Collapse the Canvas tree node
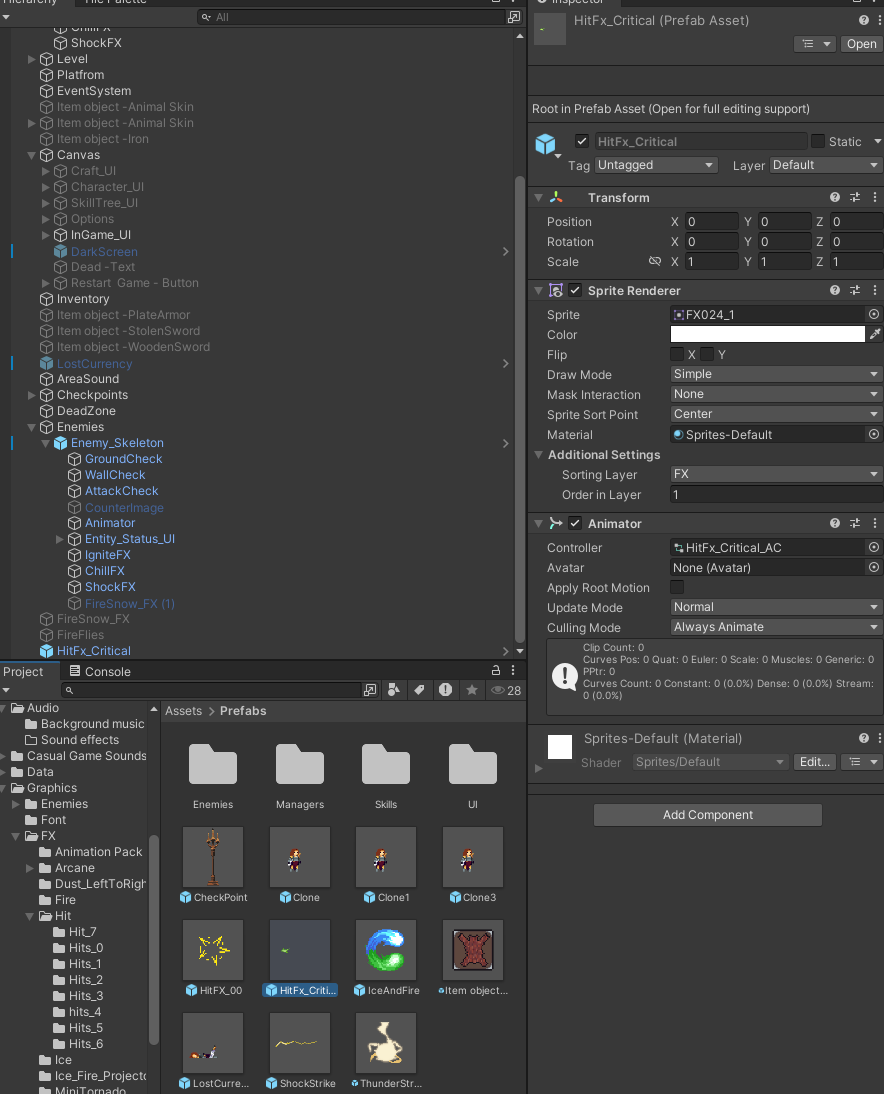This screenshot has height=1094, width=884. [31, 155]
